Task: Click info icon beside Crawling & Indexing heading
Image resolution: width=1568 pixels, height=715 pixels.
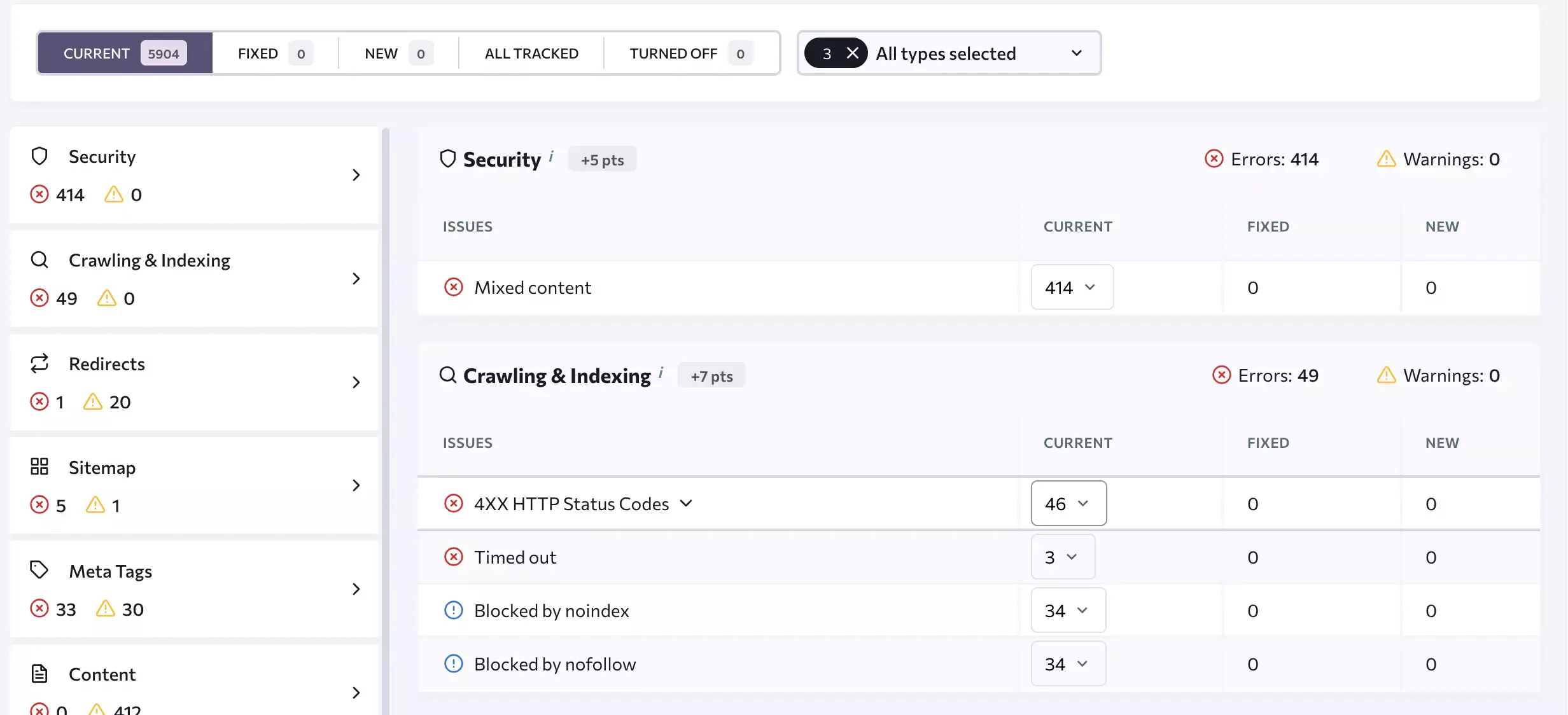Action: [661, 371]
